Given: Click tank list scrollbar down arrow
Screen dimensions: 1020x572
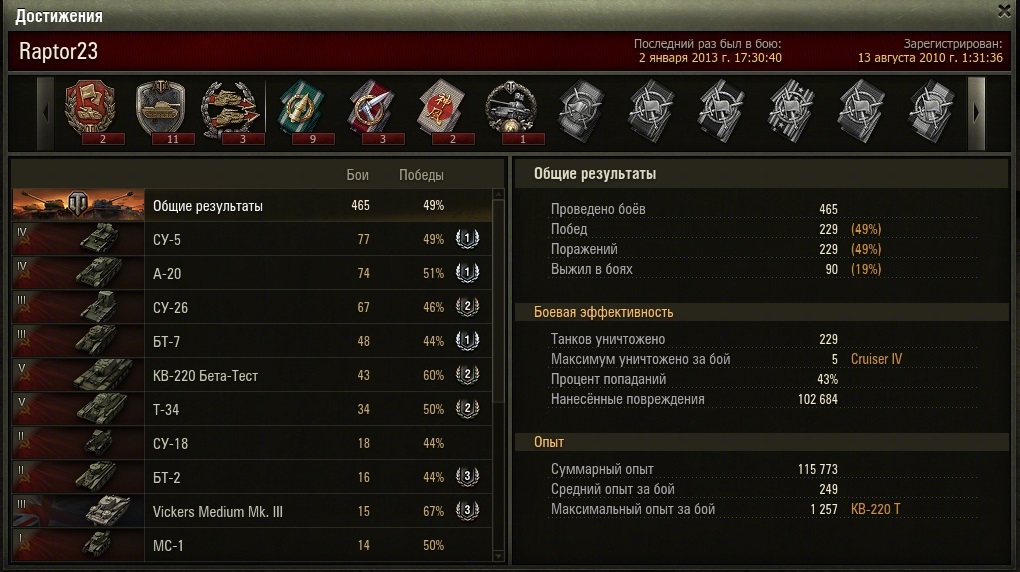Looking at the screenshot, I should tap(499, 556).
